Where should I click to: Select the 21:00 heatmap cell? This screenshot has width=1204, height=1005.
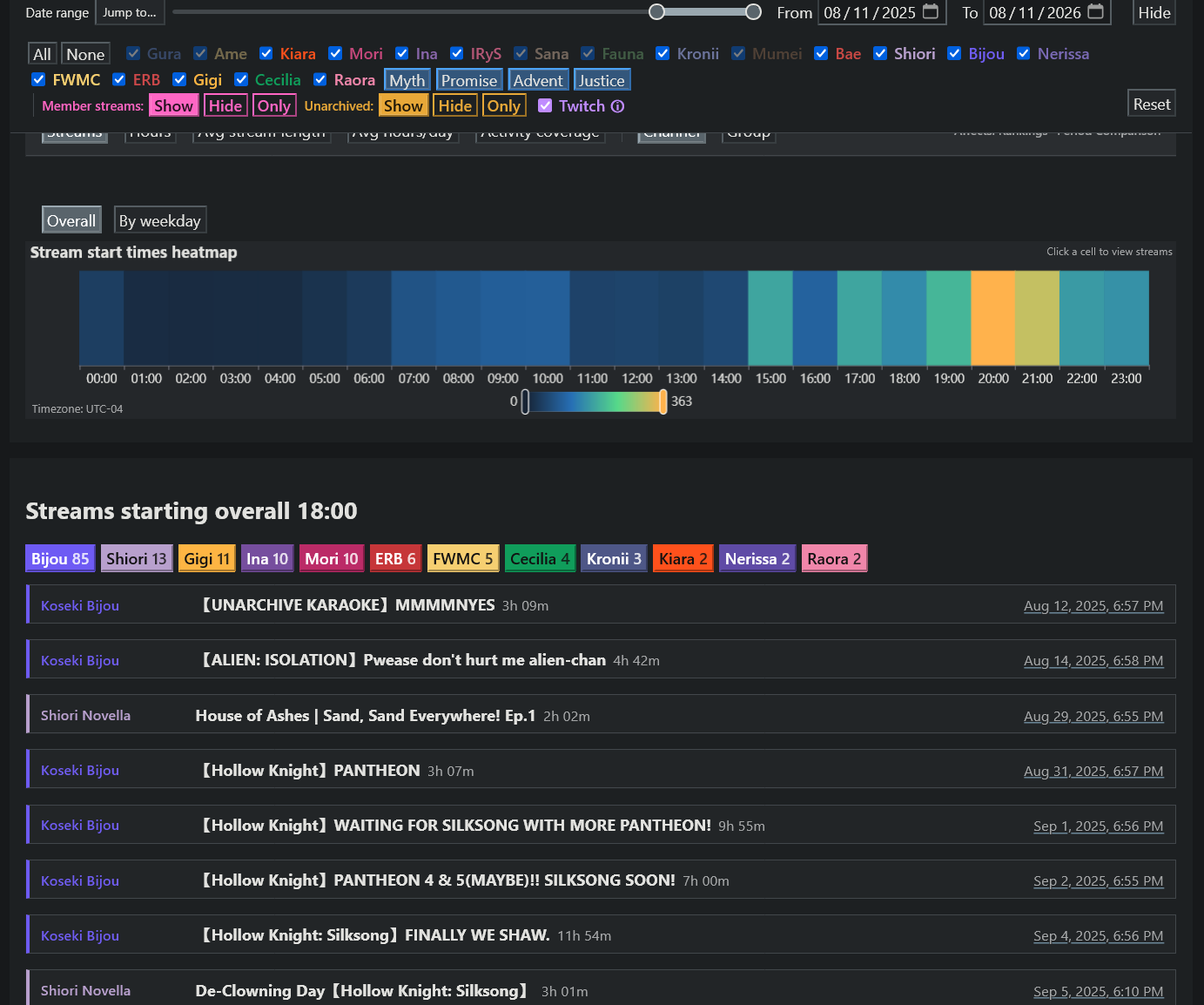coord(1038,318)
